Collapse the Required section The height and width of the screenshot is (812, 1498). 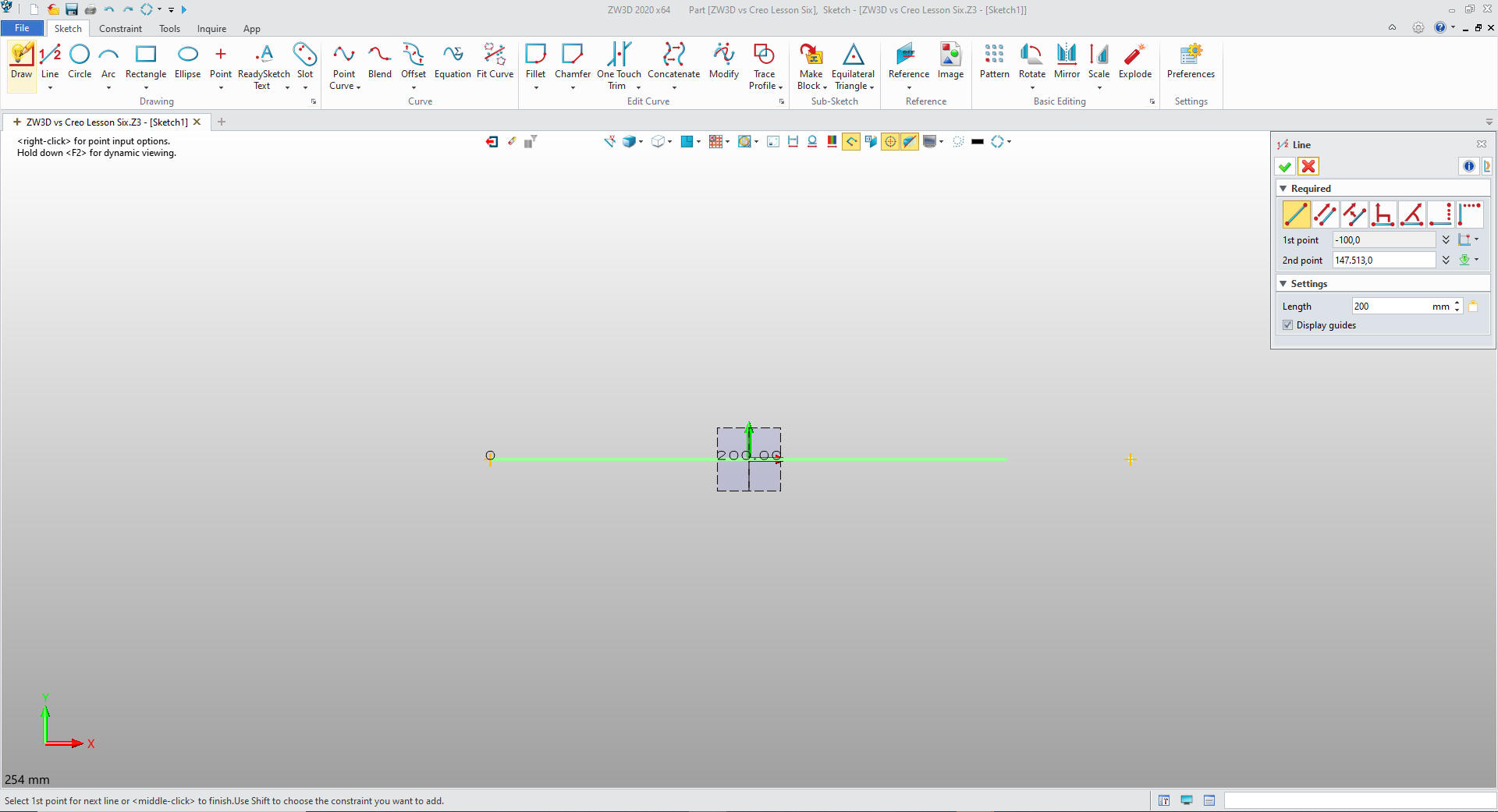[x=1283, y=189]
